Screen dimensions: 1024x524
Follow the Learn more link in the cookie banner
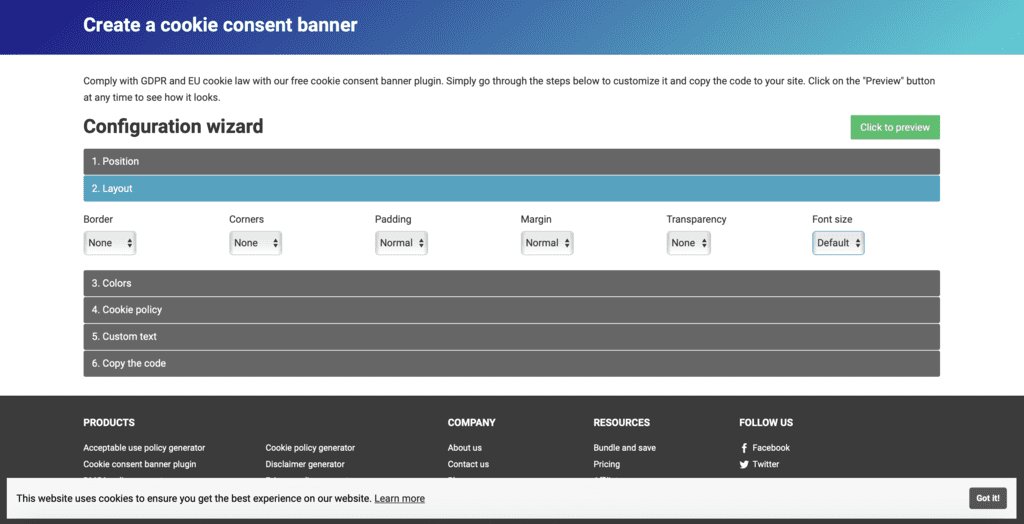click(x=399, y=498)
